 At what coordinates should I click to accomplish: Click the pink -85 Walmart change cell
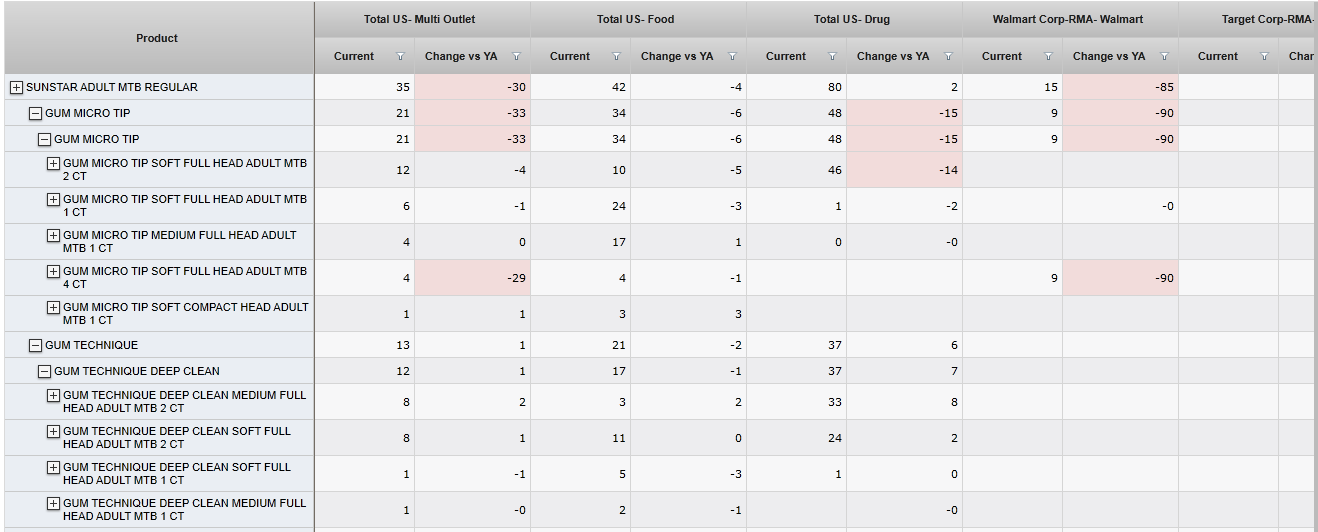tap(1120, 87)
